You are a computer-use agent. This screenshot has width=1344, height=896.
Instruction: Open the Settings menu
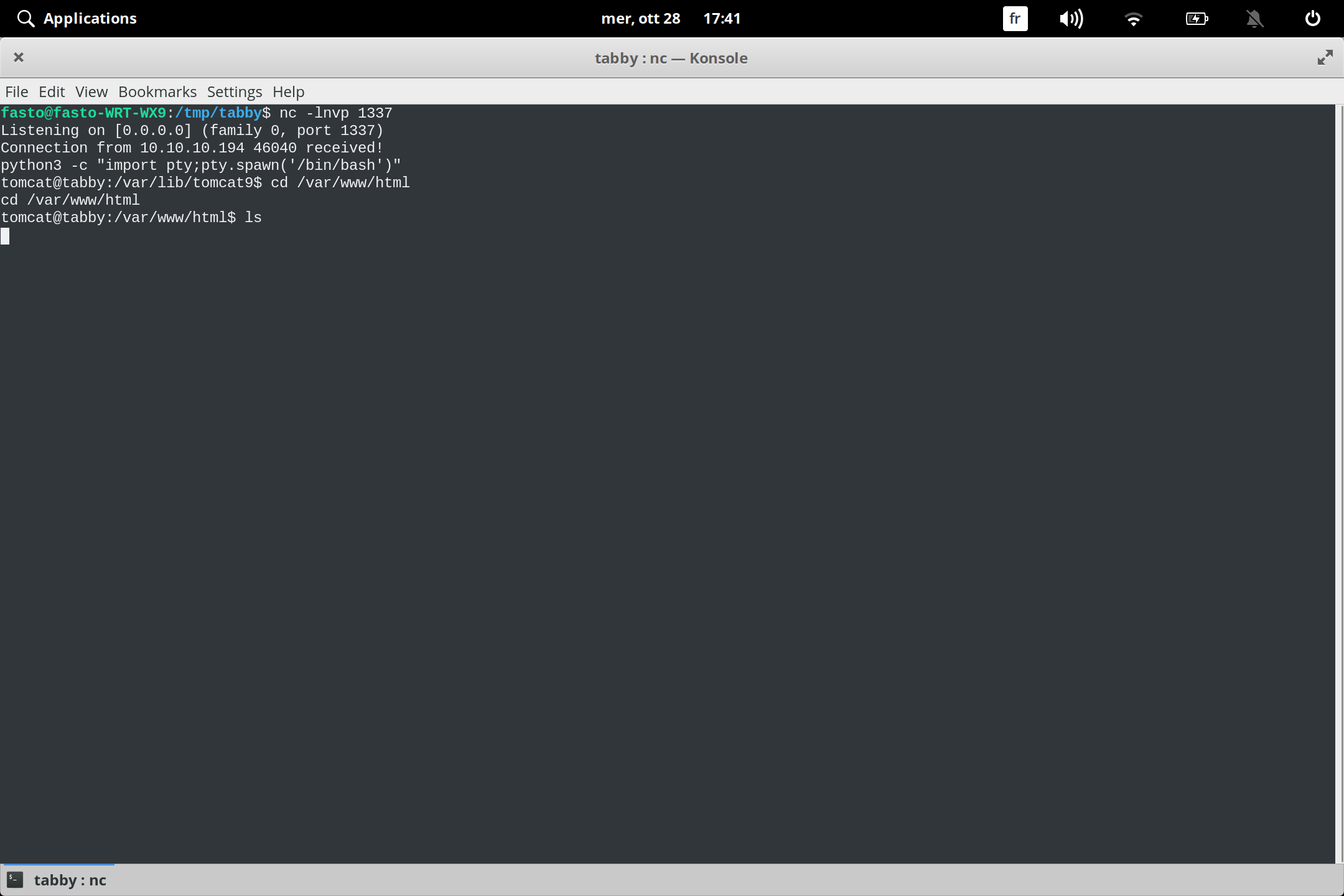click(x=234, y=91)
